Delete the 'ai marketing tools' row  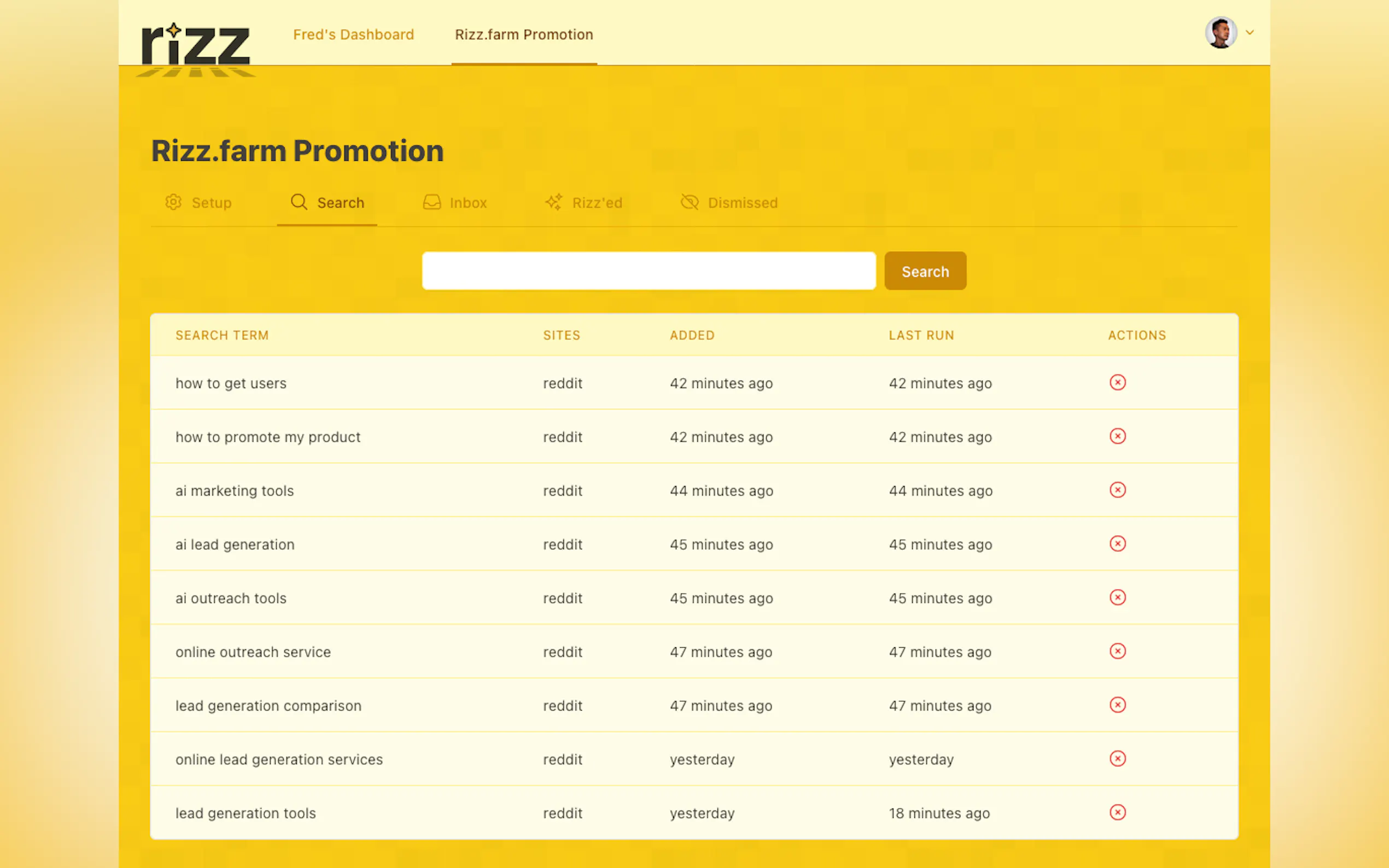tap(1117, 490)
